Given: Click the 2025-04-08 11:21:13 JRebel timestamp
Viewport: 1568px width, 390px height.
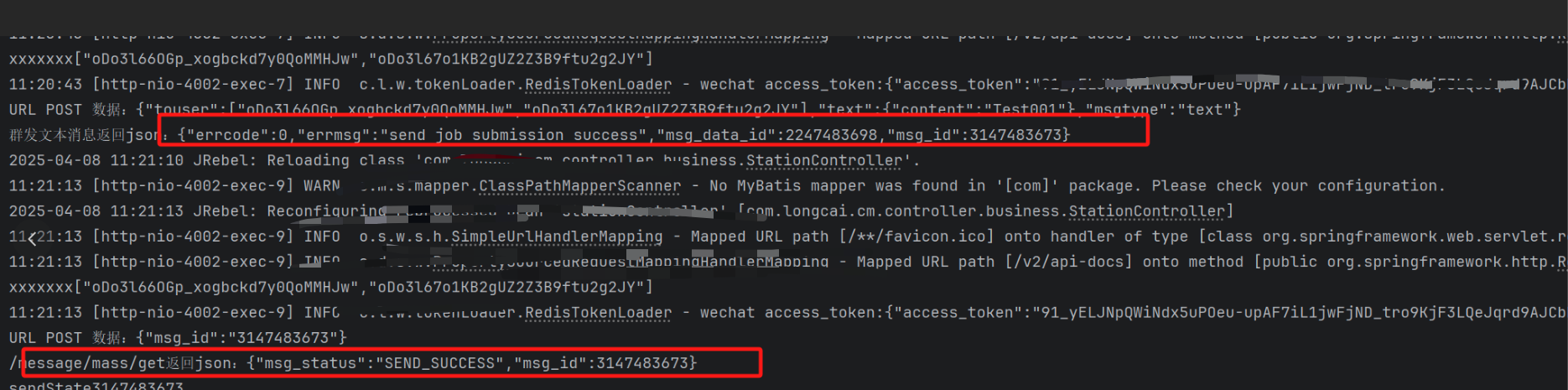Looking at the screenshot, I should pyautogui.click(x=96, y=211).
